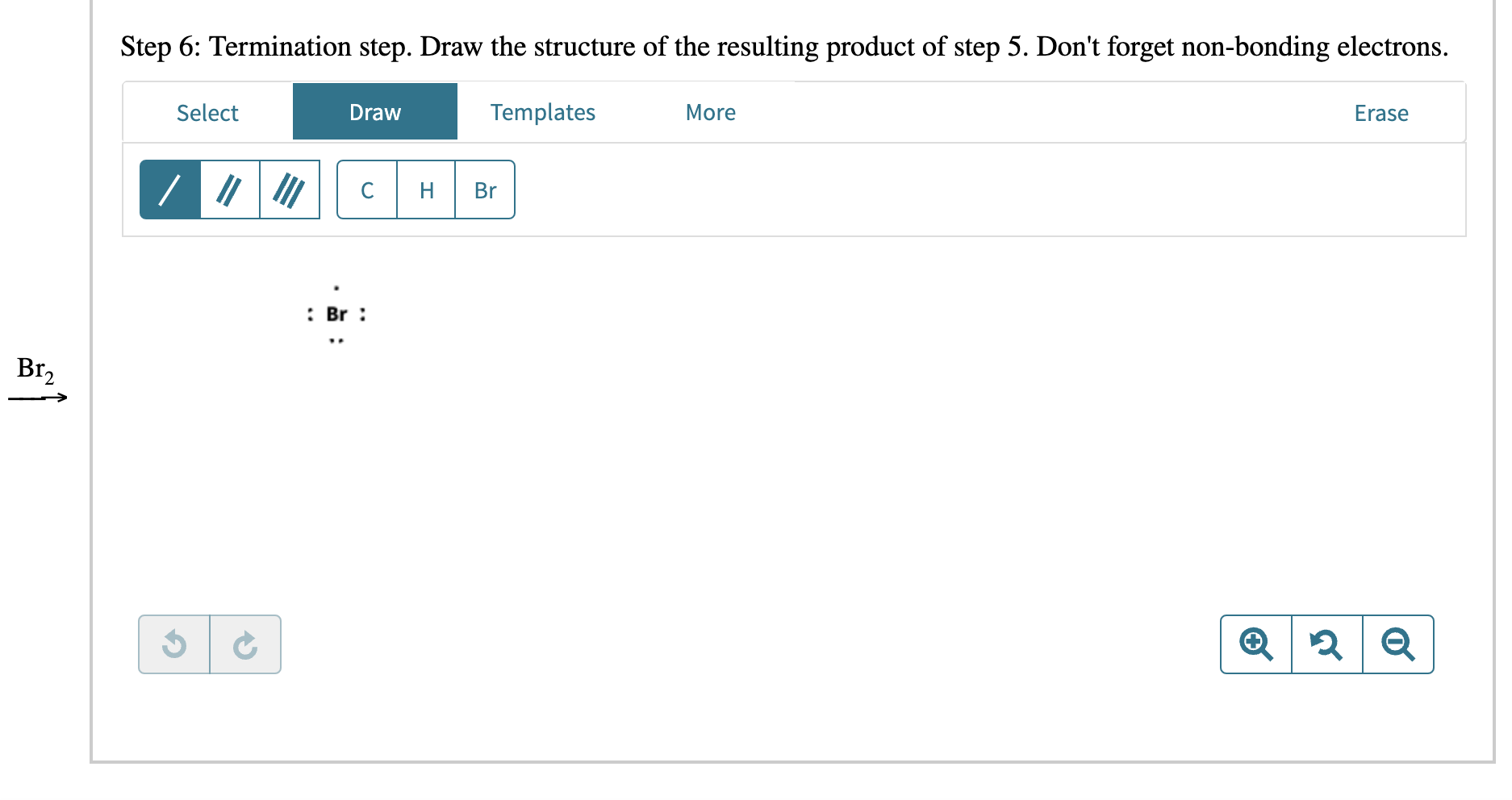
Task: Switch to the Draw tab
Action: [374, 112]
